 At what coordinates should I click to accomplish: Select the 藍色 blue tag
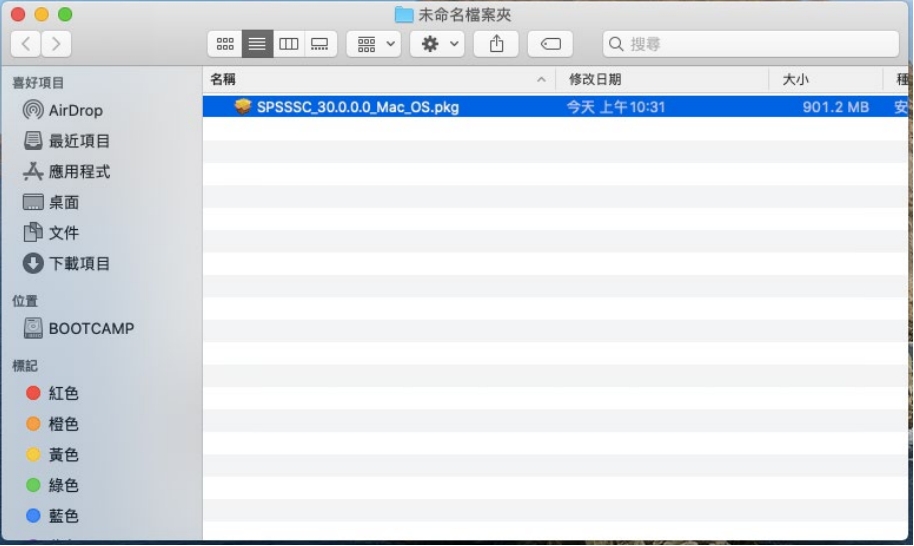52,516
